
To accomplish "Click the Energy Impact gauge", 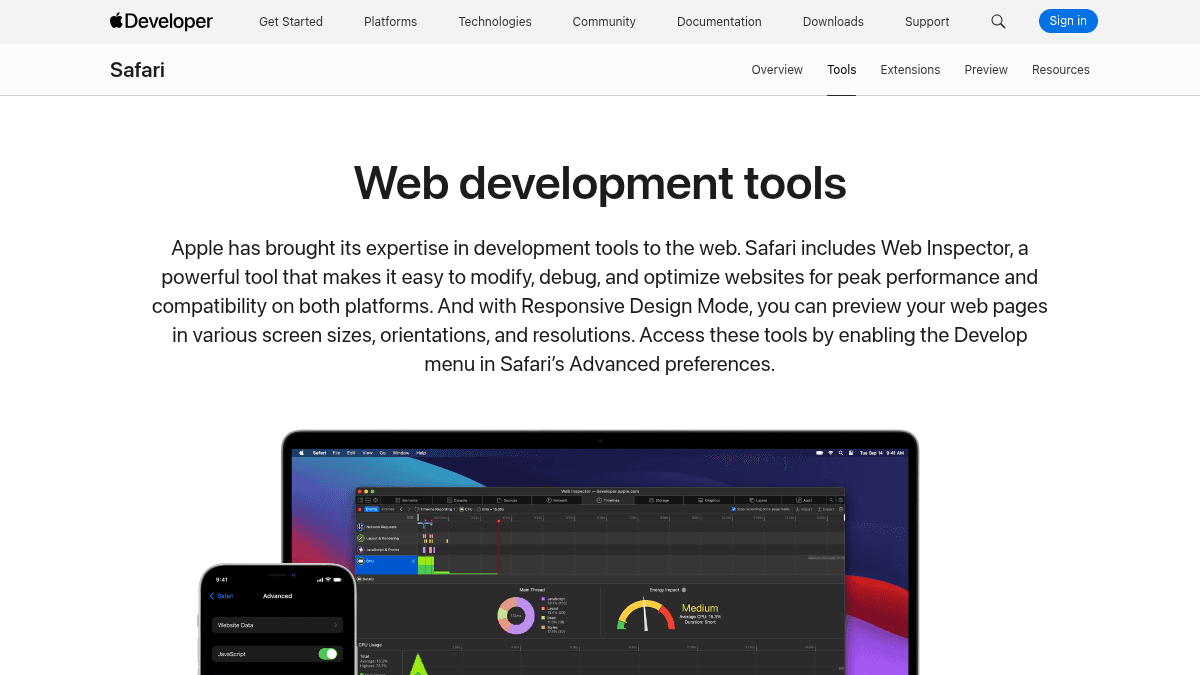I will 645,614.
